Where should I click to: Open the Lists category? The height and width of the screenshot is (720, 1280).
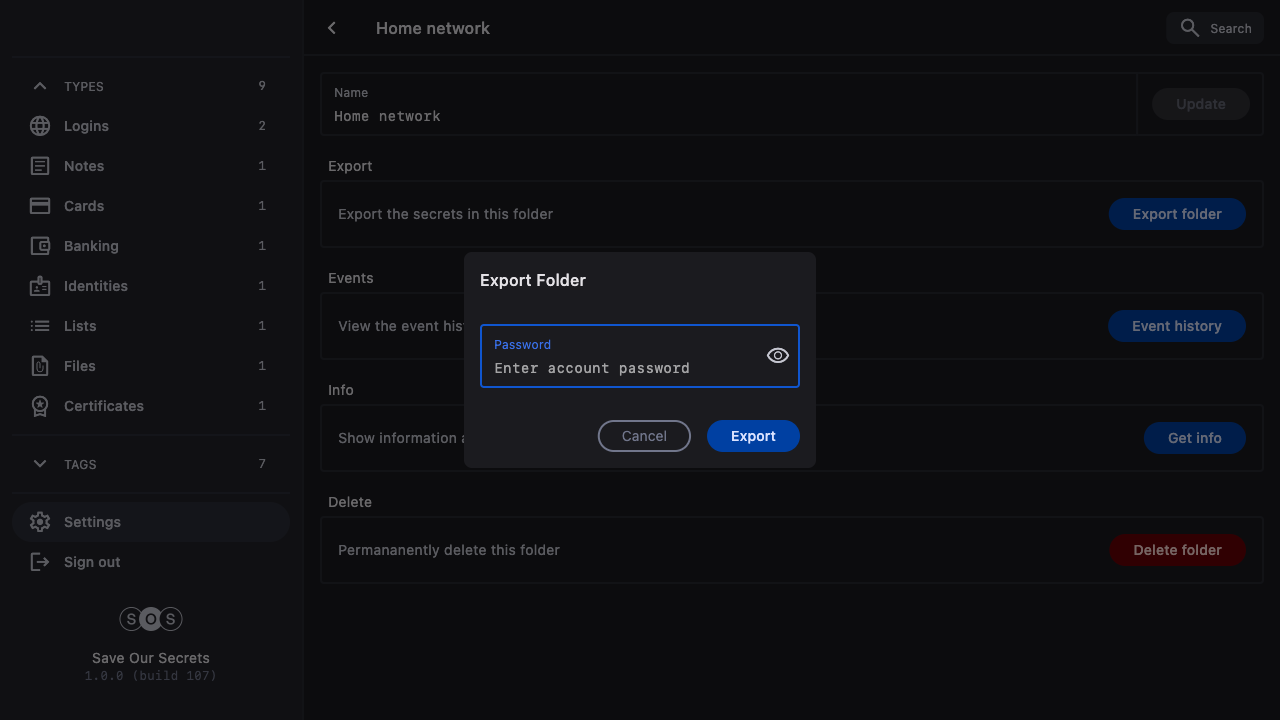(x=80, y=326)
